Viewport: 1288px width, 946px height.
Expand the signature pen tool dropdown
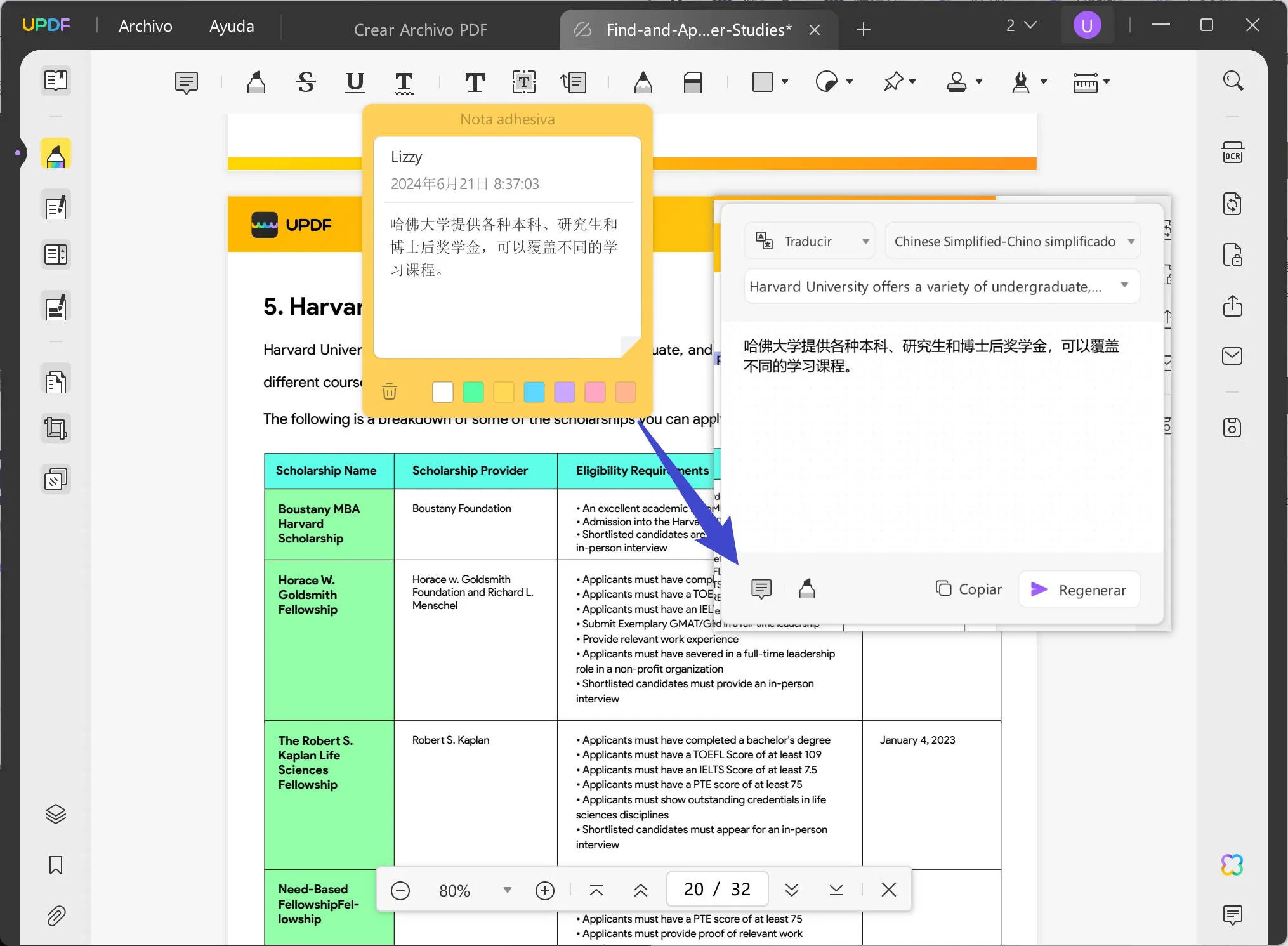coord(1044,82)
